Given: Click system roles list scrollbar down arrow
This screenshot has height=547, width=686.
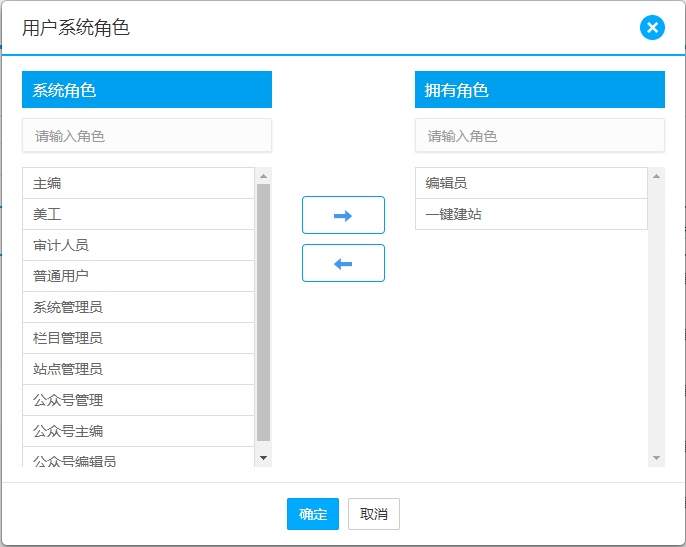Looking at the screenshot, I should click(264, 458).
